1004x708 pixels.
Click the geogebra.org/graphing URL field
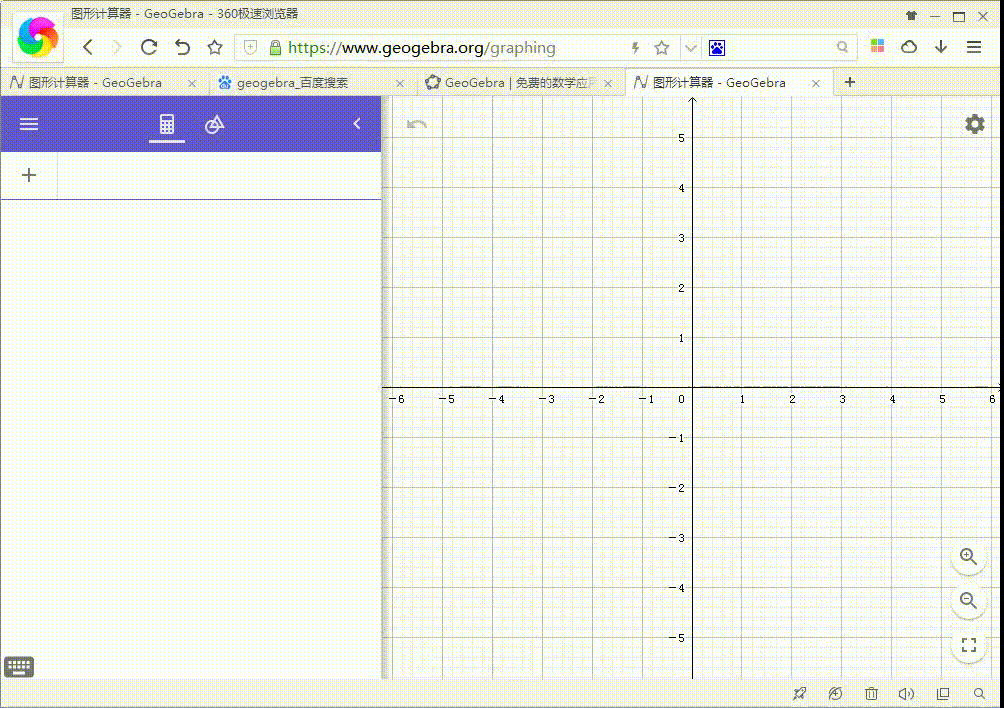tap(421, 47)
